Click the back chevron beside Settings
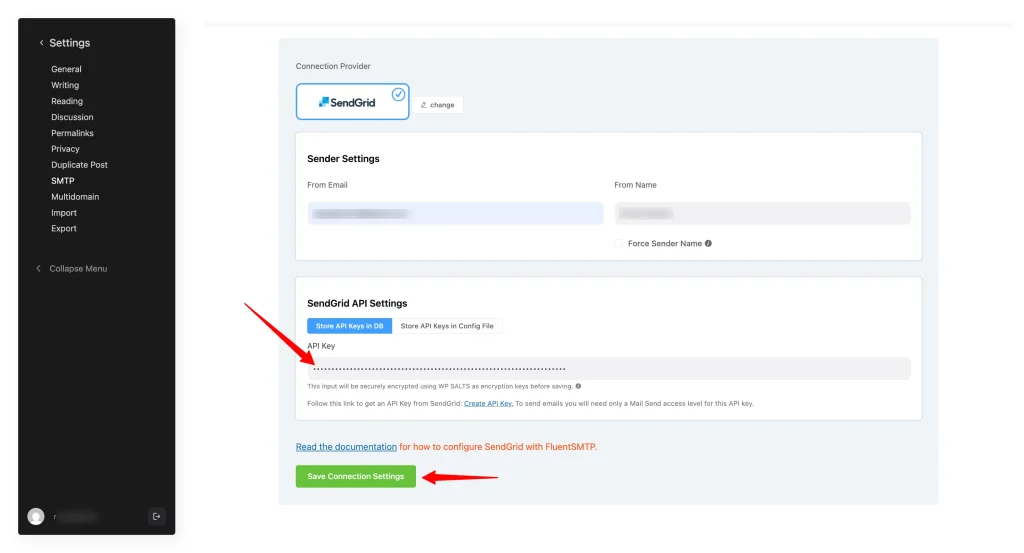1024x553 pixels. pyautogui.click(x=41, y=43)
